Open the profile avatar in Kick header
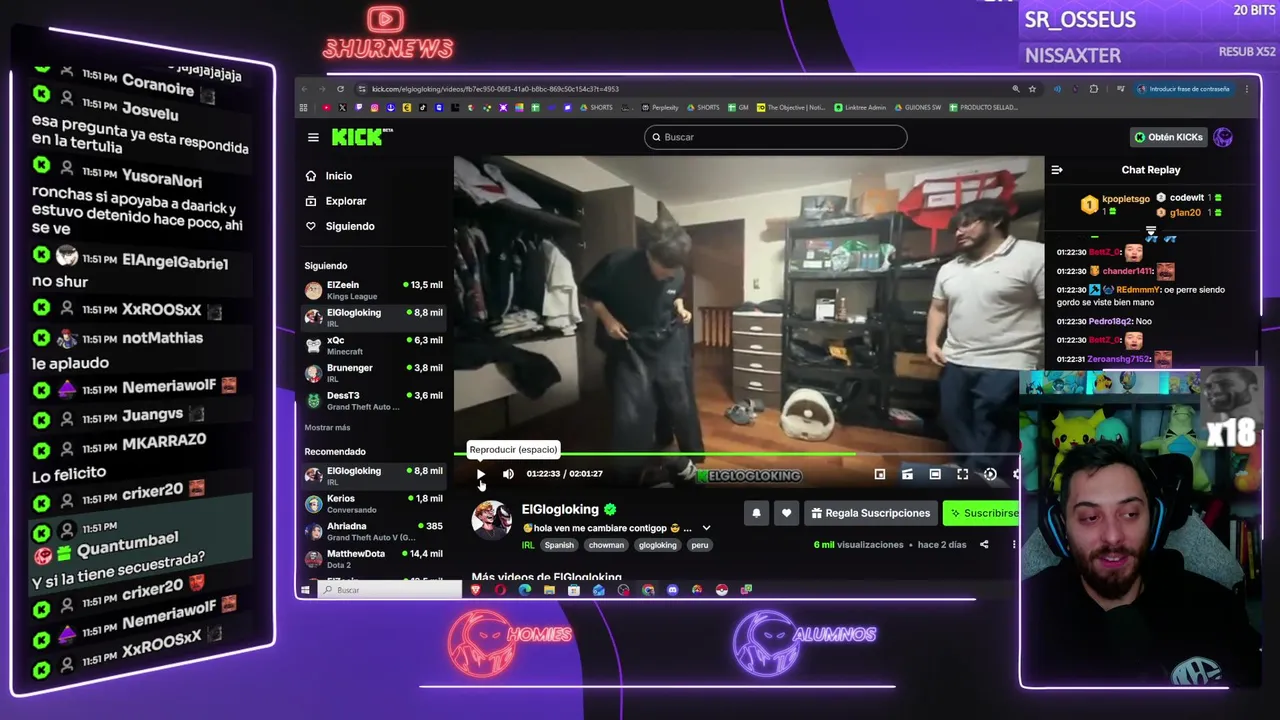1280x720 pixels. point(1223,137)
